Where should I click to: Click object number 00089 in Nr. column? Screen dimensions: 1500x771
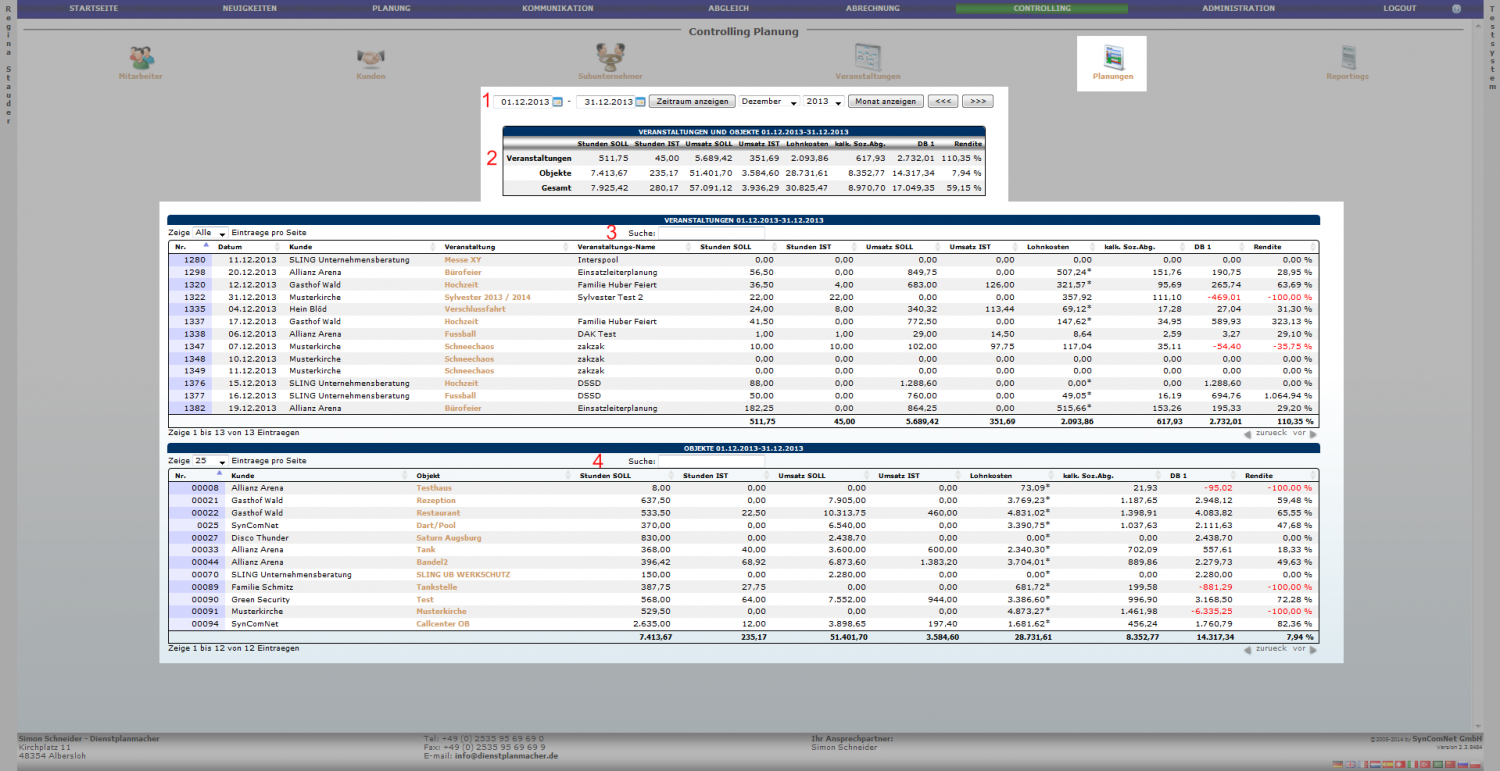(204, 587)
